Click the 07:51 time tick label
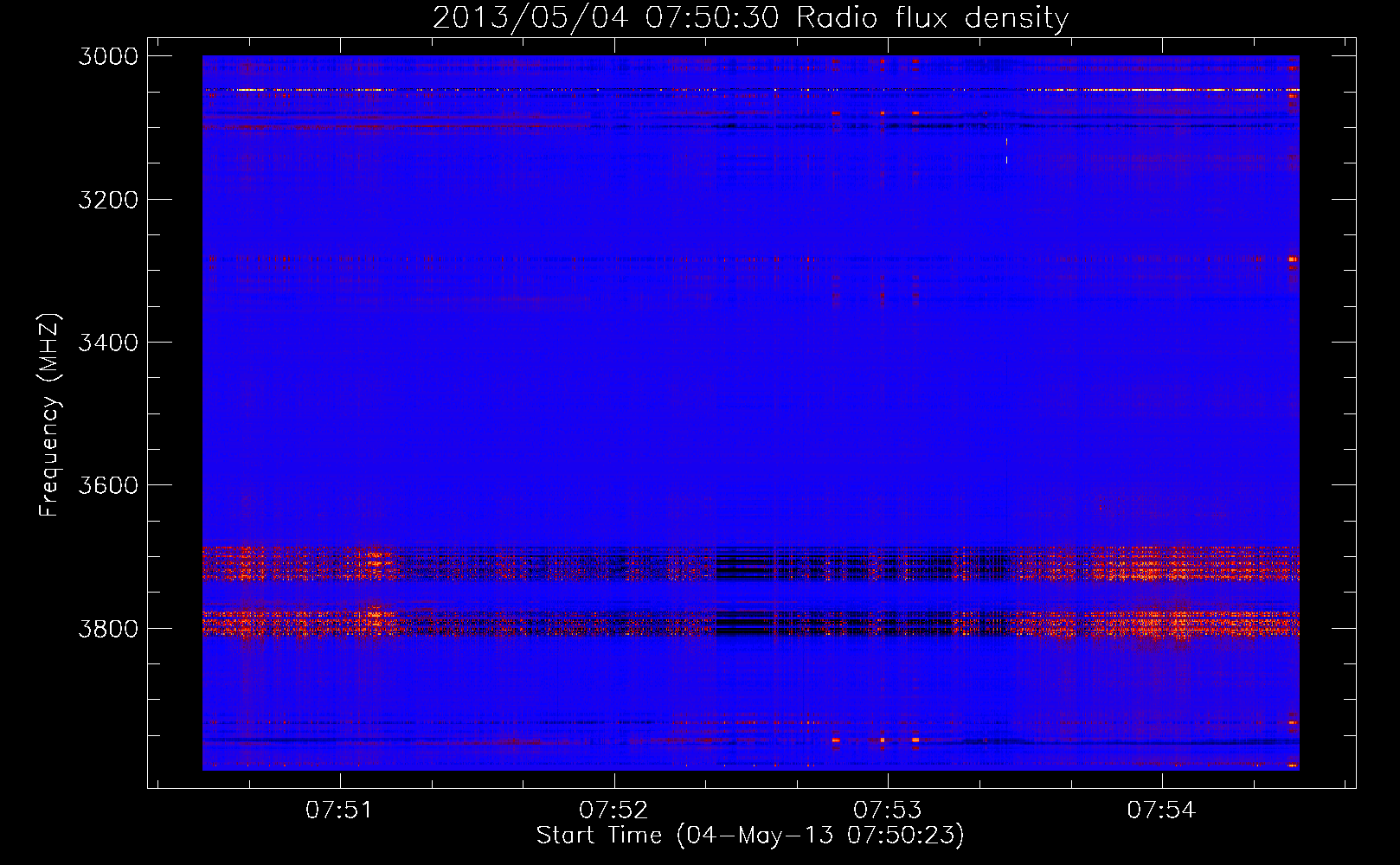 (x=339, y=810)
